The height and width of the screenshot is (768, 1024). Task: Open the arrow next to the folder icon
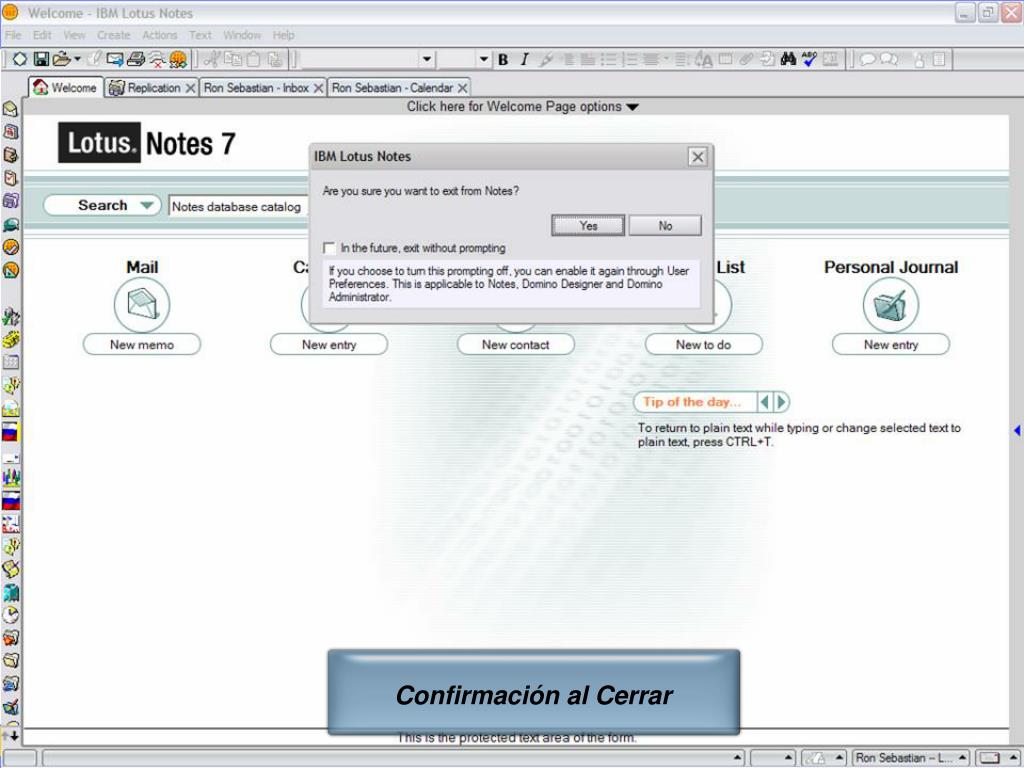(x=77, y=59)
